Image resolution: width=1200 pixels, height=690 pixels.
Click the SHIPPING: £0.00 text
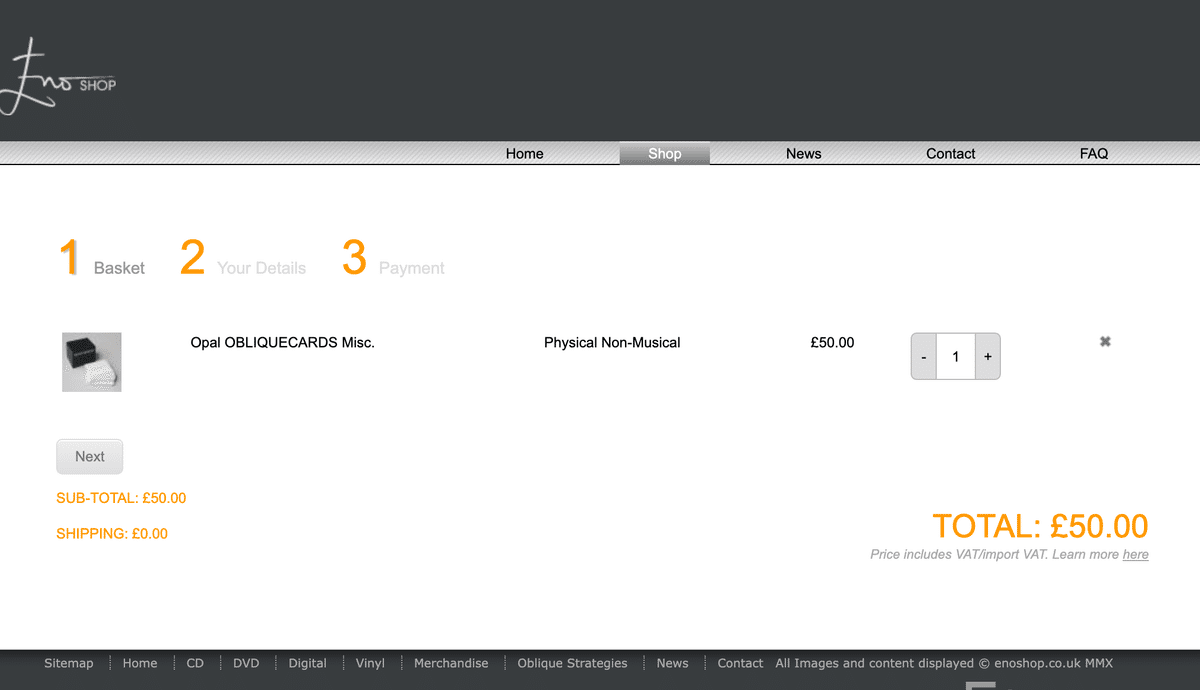click(112, 533)
